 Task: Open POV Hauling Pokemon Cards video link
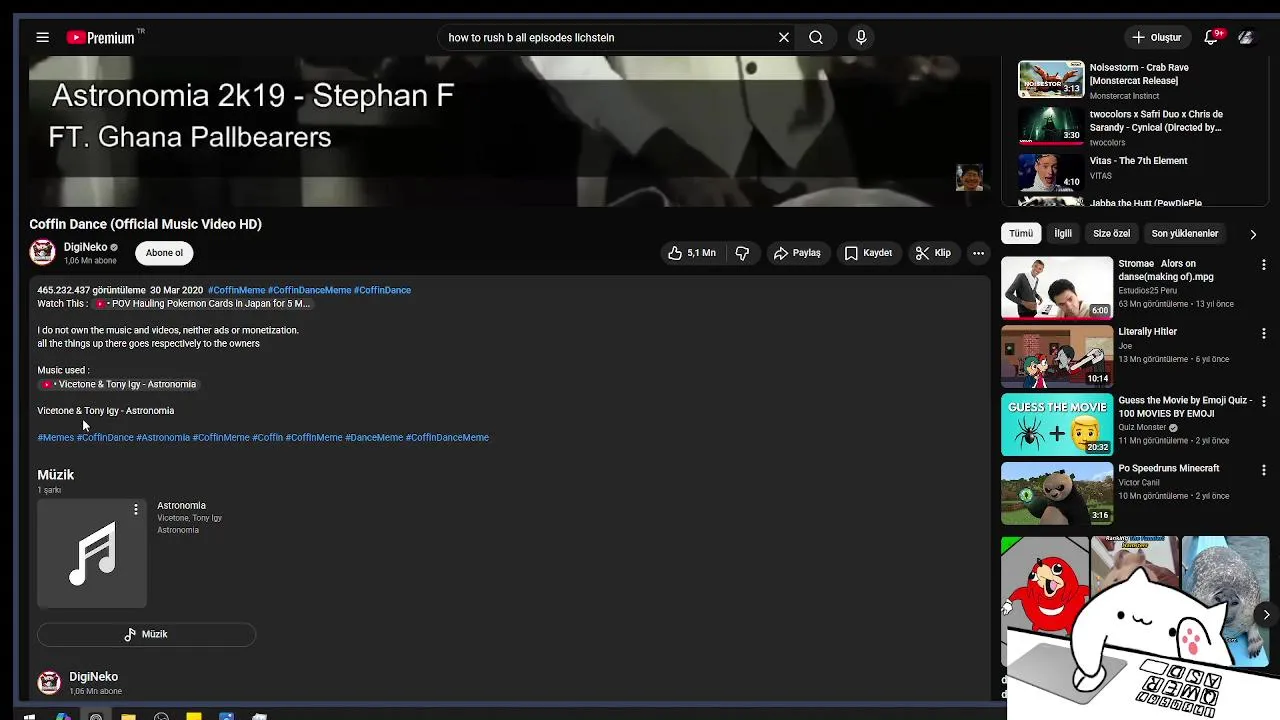coord(203,303)
